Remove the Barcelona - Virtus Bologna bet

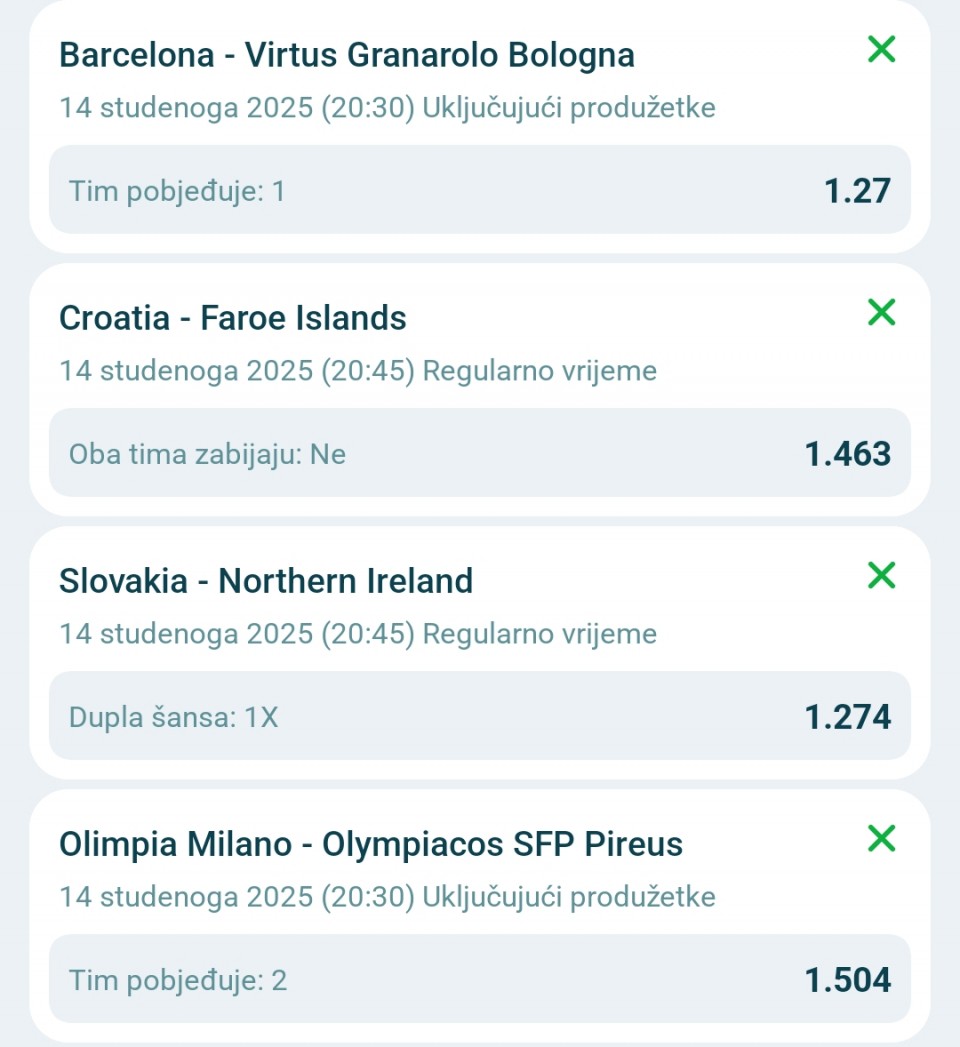[x=881, y=49]
